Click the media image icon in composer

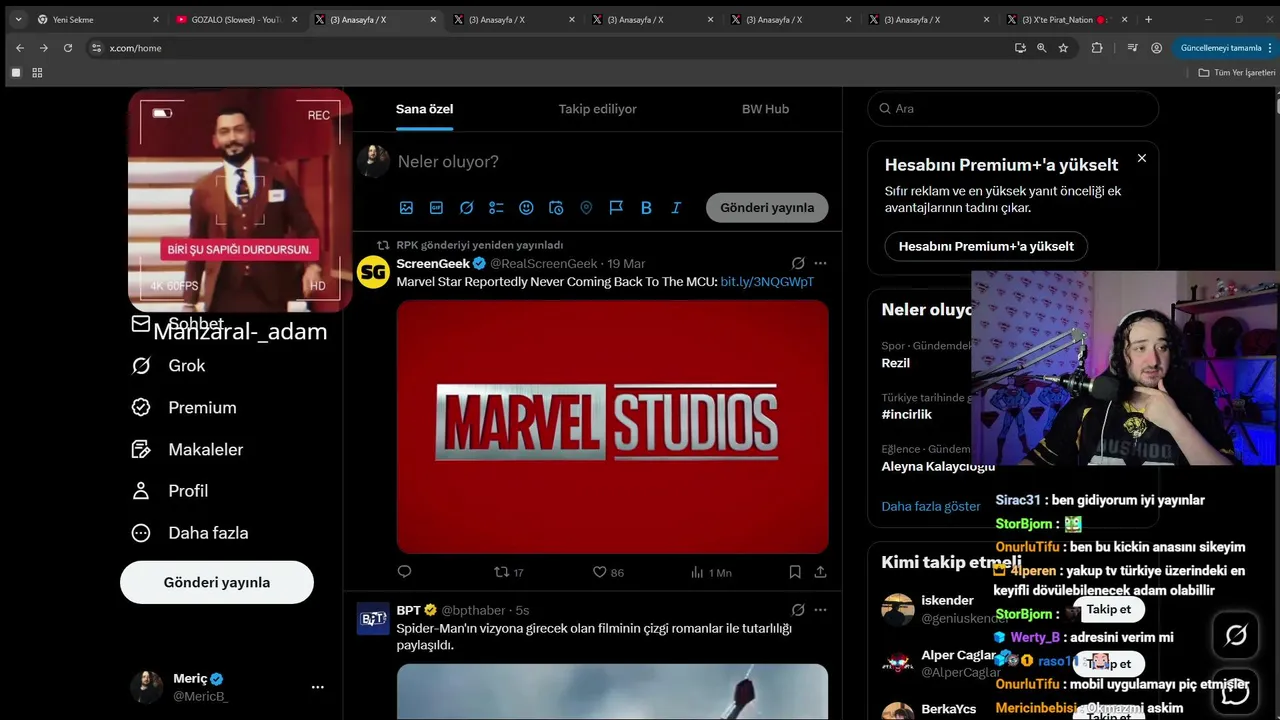click(406, 208)
